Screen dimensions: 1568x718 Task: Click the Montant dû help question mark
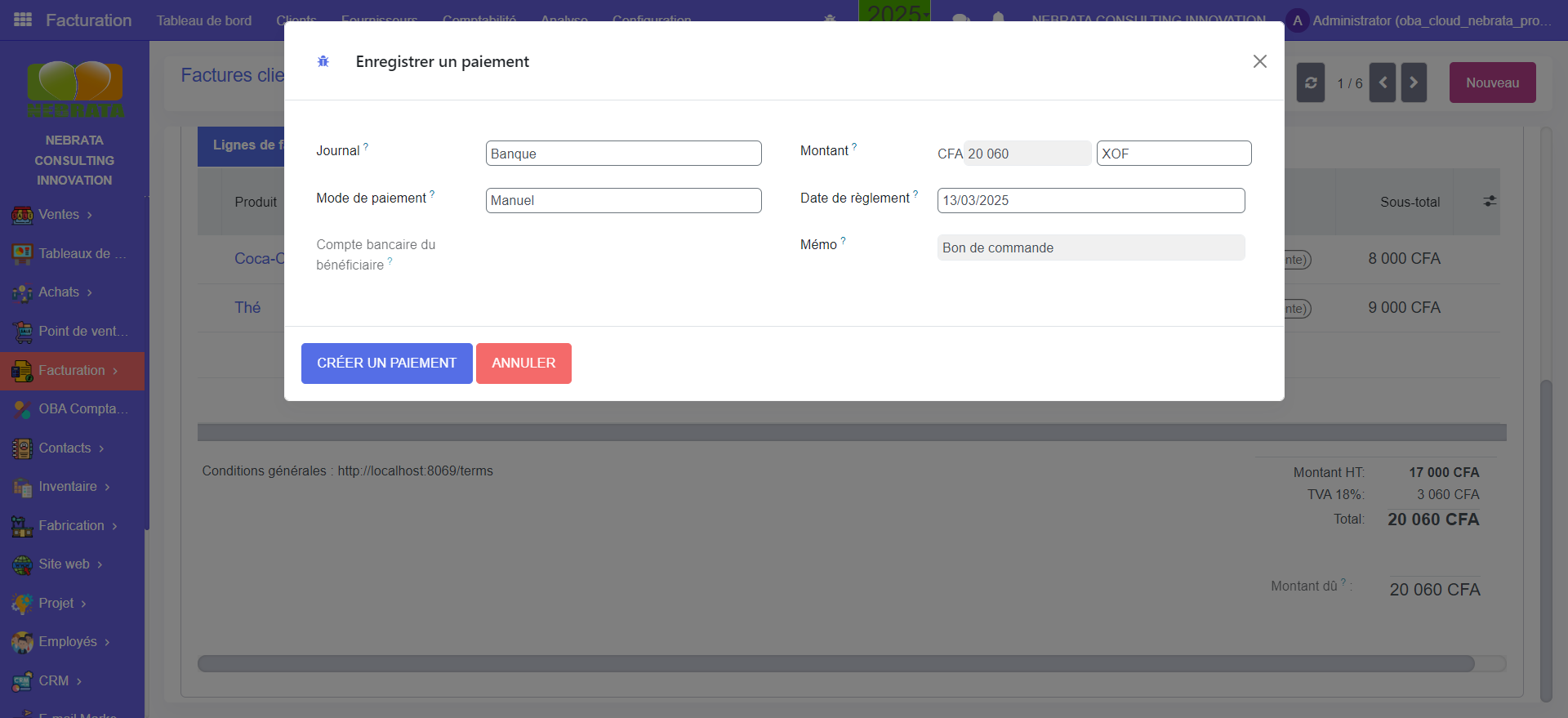point(1343,582)
